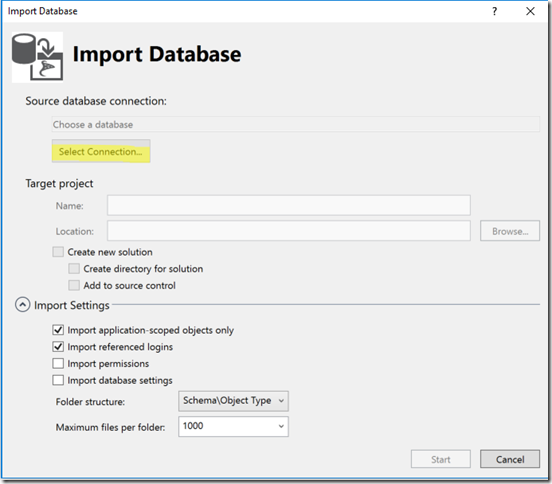Click the target project Name field
The image size is (552, 484).
point(289,205)
